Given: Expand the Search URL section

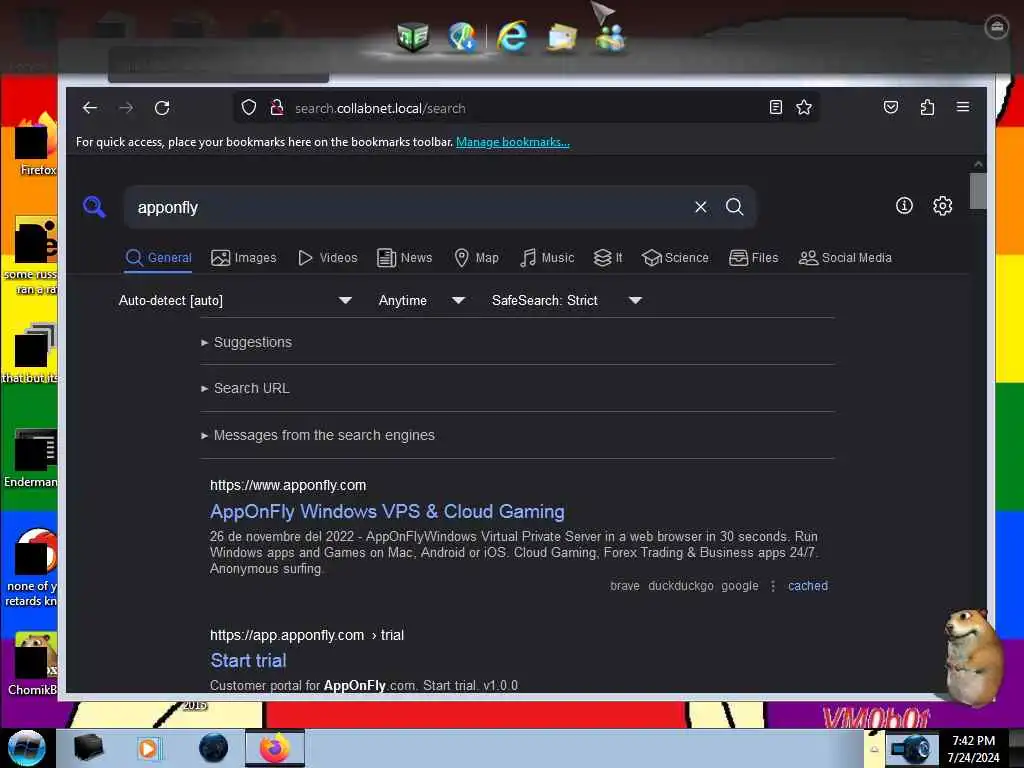Looking at the screenshot, I should coord(251,389).
